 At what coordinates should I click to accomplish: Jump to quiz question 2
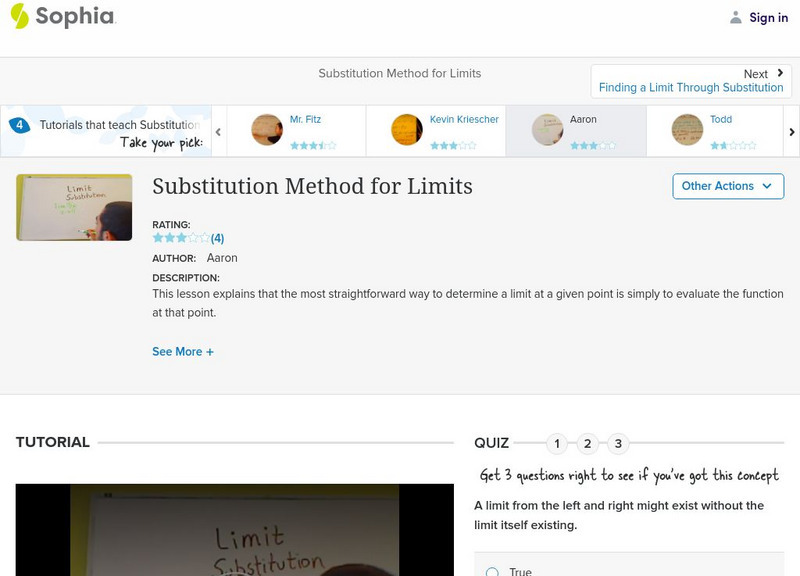[x=588, y=443]
